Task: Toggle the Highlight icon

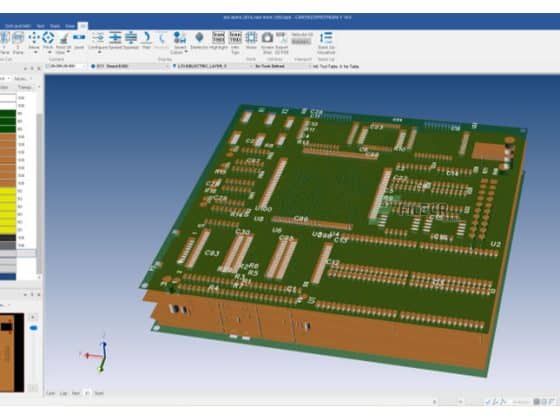Action: point(218,38)
